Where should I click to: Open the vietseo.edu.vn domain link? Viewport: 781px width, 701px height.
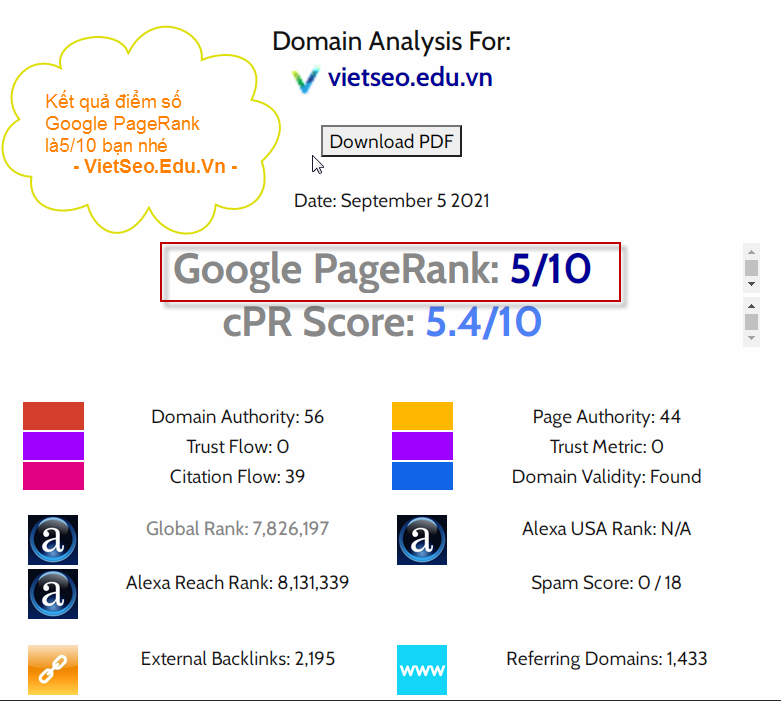(410, 78)
